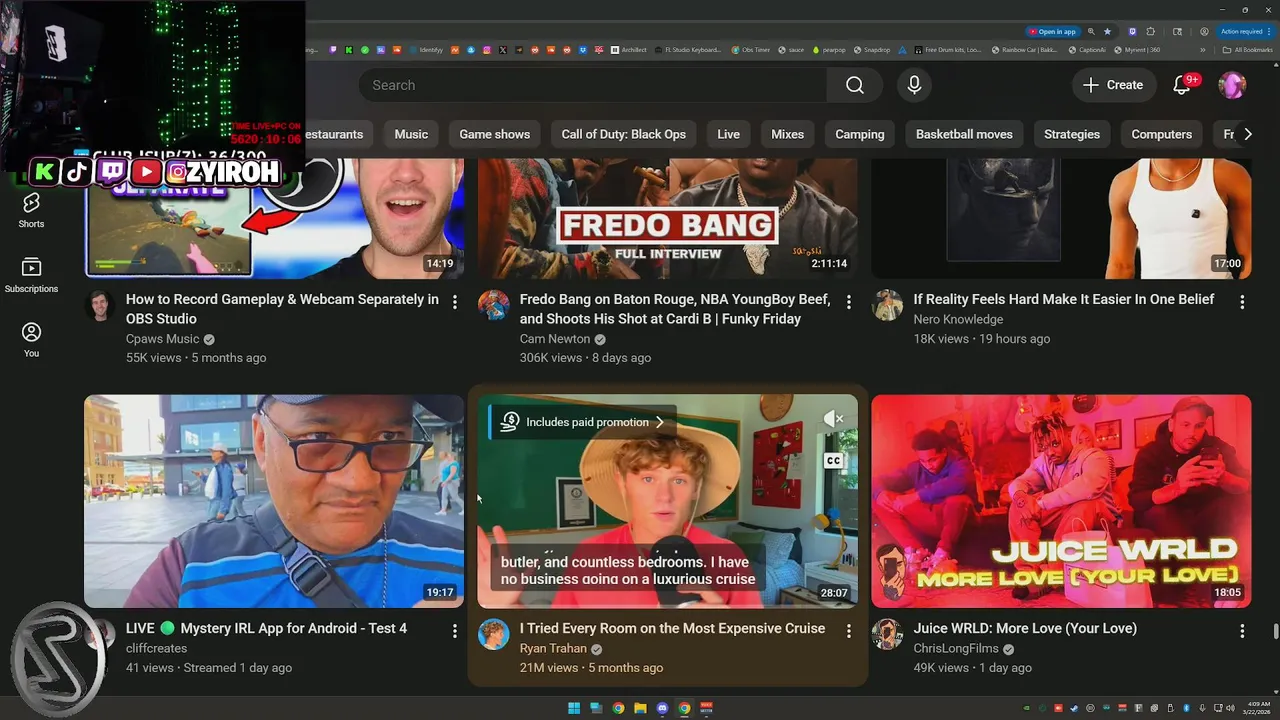Open account avatar menu

(x=1232, y=85)
